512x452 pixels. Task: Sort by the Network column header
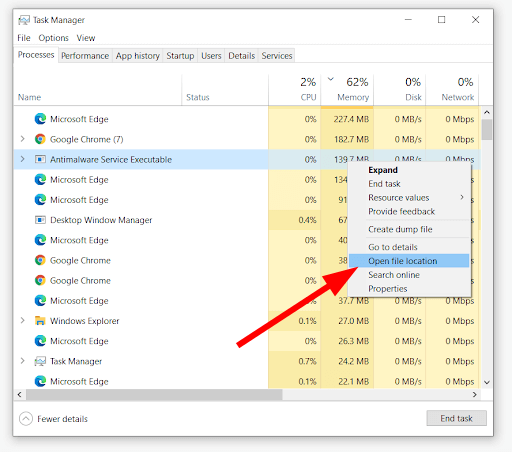coord(452,90)
